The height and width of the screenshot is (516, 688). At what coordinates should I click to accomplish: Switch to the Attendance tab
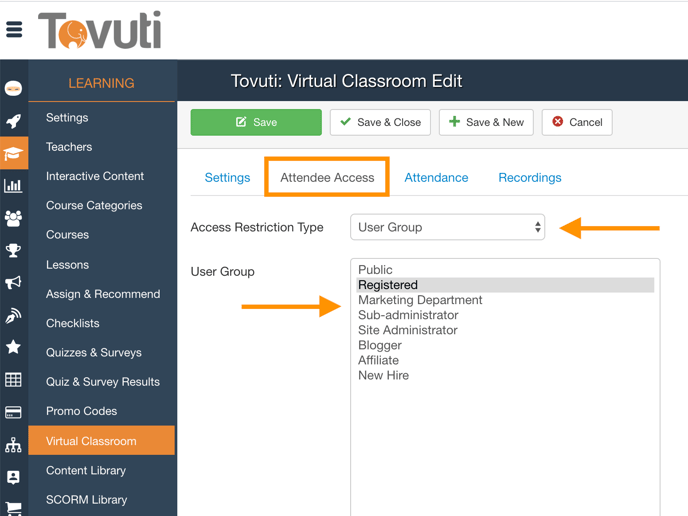[436, 178]
